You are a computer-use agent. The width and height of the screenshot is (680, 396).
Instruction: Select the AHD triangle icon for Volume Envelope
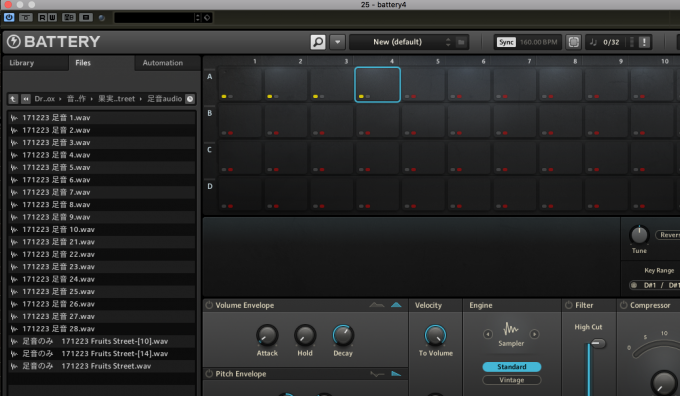(x=396, y=305)
